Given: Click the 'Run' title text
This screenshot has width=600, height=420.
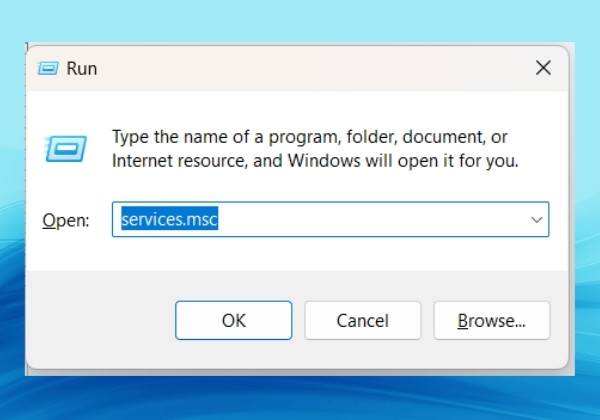Looking at the screenshot, I should coord(82,68).
